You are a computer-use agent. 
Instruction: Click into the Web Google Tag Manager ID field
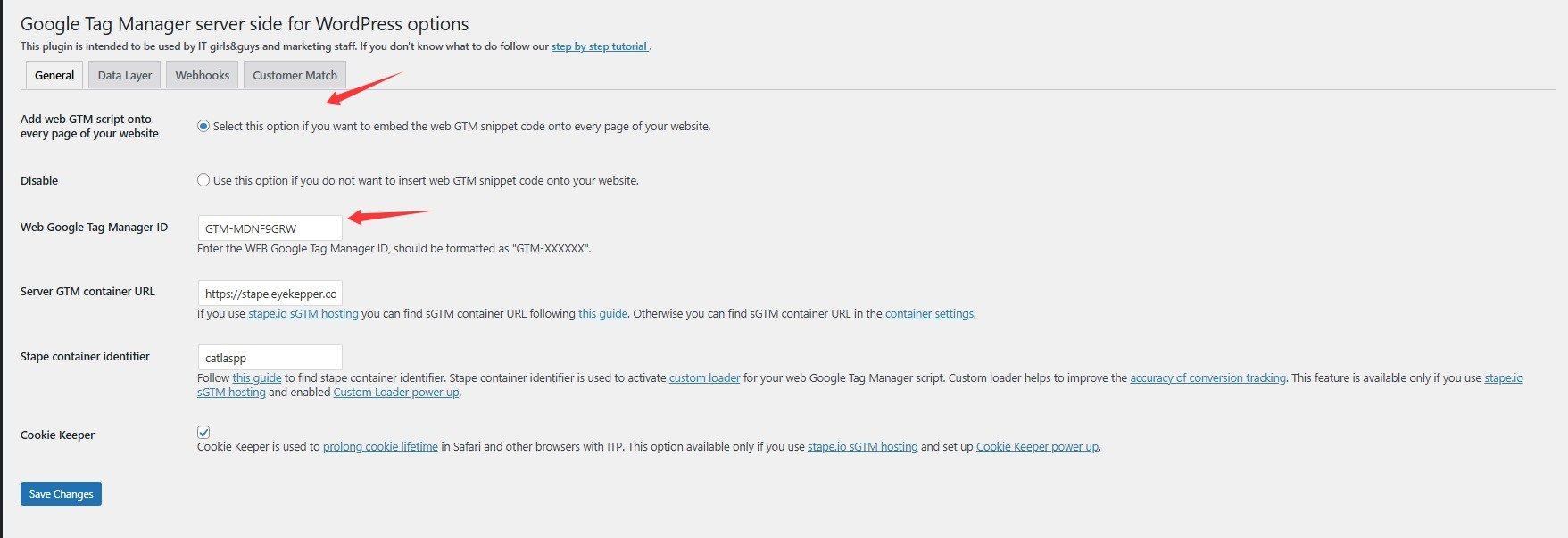tap(270, 228)
